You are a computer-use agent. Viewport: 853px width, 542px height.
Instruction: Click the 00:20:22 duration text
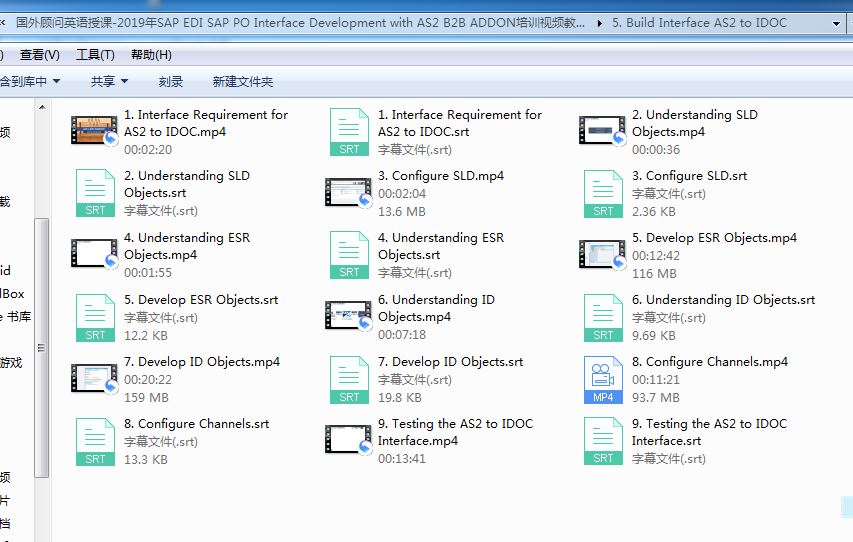click(147, 380)
